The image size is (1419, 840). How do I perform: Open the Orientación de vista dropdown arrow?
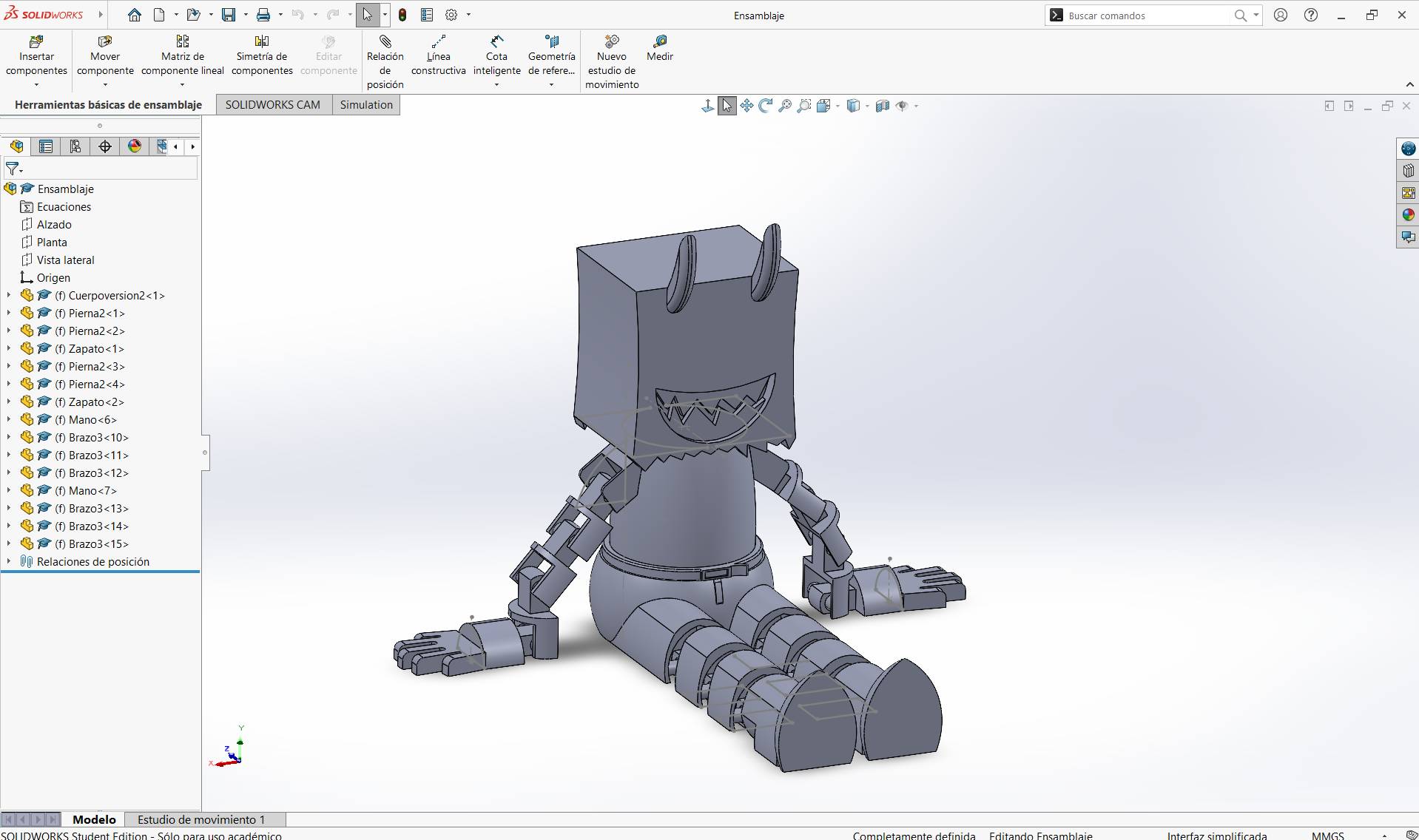click(837, 105)
